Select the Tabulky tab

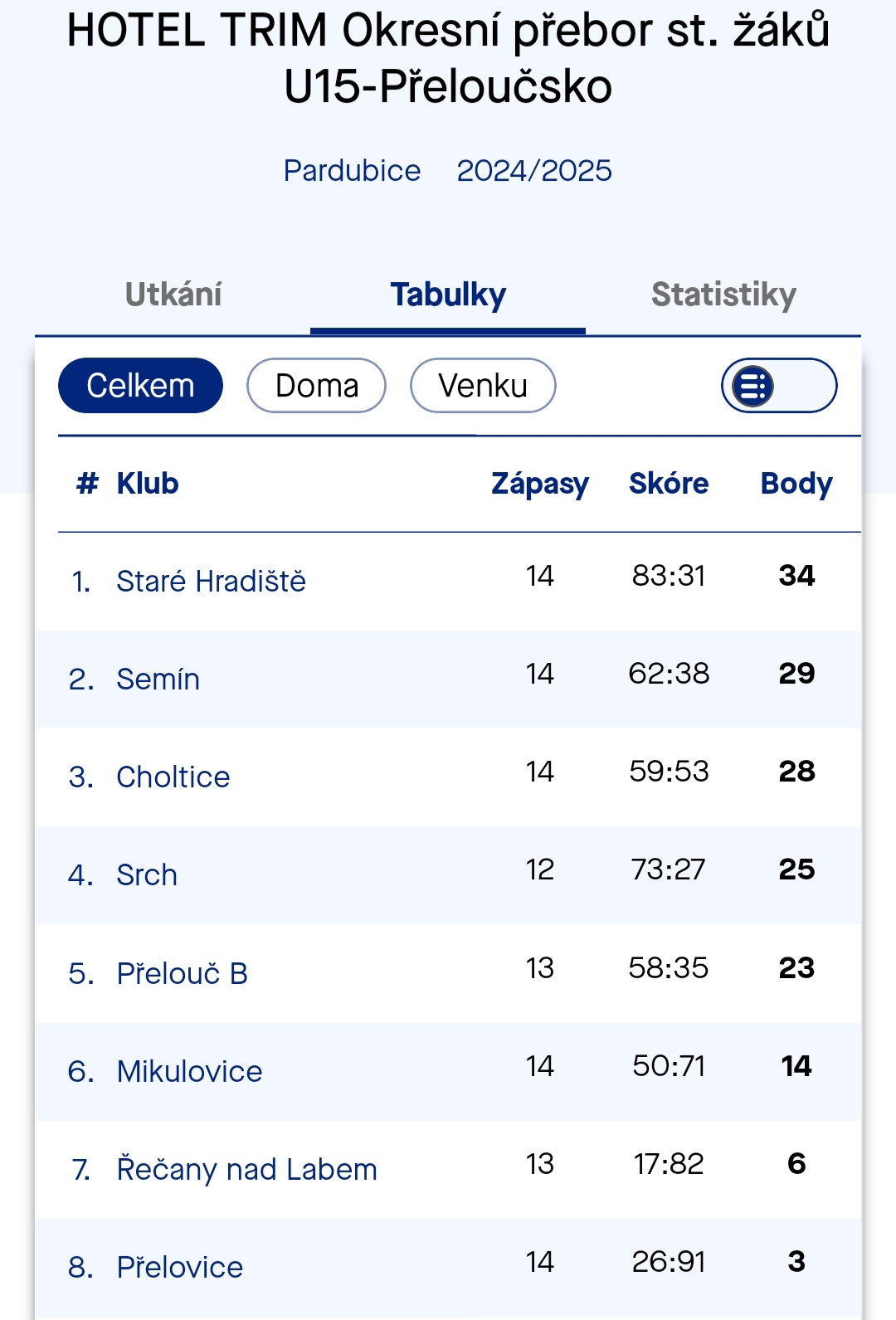(448, 295)
